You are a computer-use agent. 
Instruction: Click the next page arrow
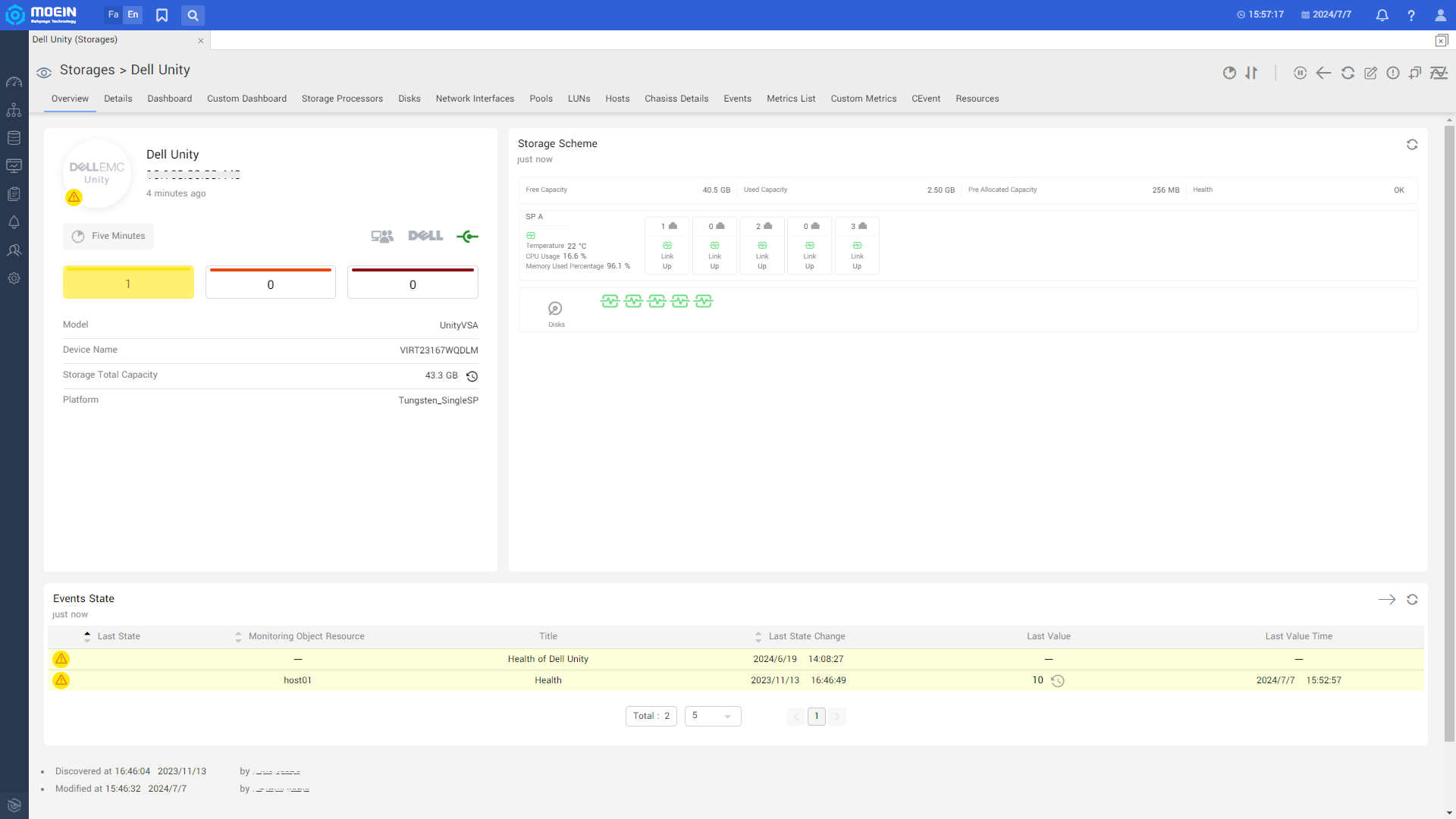(x=837, y=717)
